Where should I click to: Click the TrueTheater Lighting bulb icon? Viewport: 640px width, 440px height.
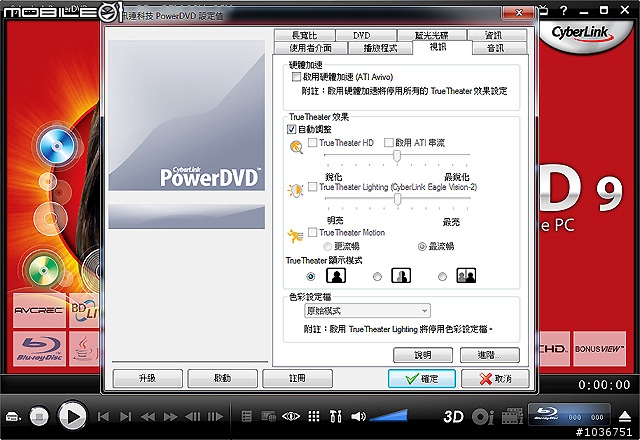pyautogui.click(x=296, y=190)
